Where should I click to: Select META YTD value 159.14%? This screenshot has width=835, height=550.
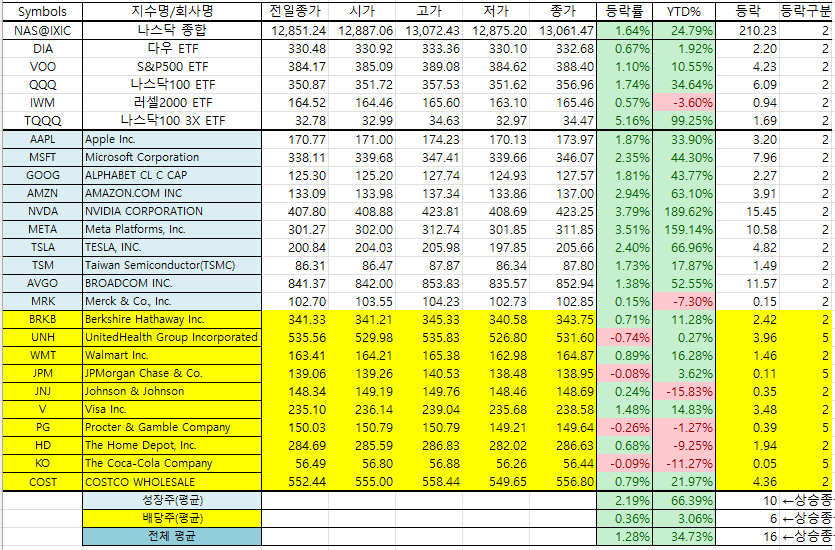pyautogui.click(x=684, y=229)
